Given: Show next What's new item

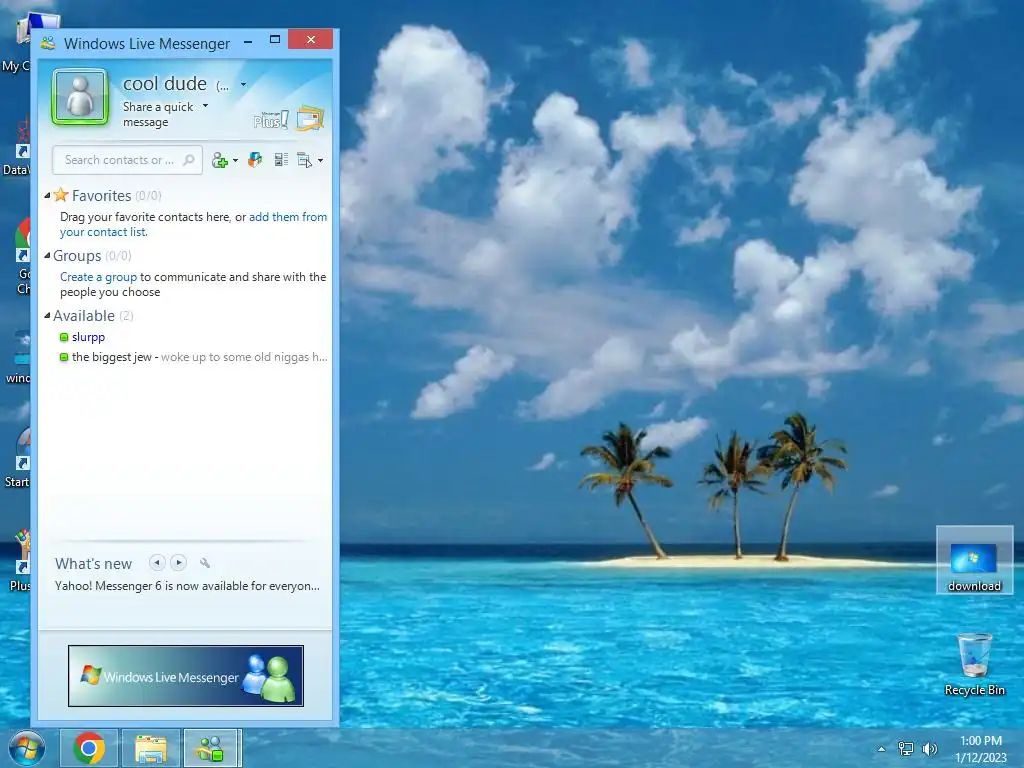Looking at the screenshot, I should point(178,562).
